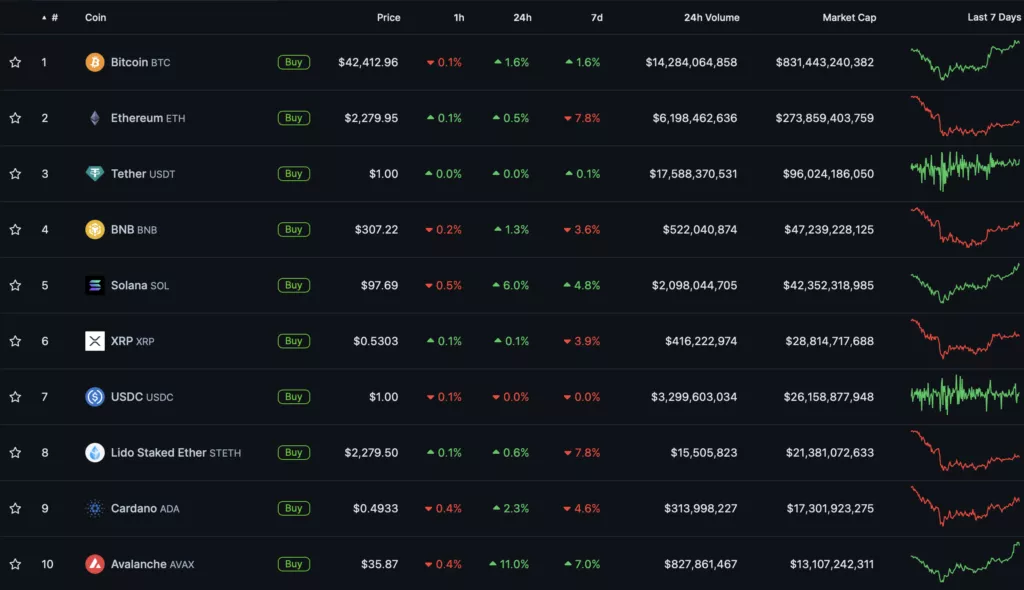
Task: Click the BNB coin logo icon
Action: 95,229
